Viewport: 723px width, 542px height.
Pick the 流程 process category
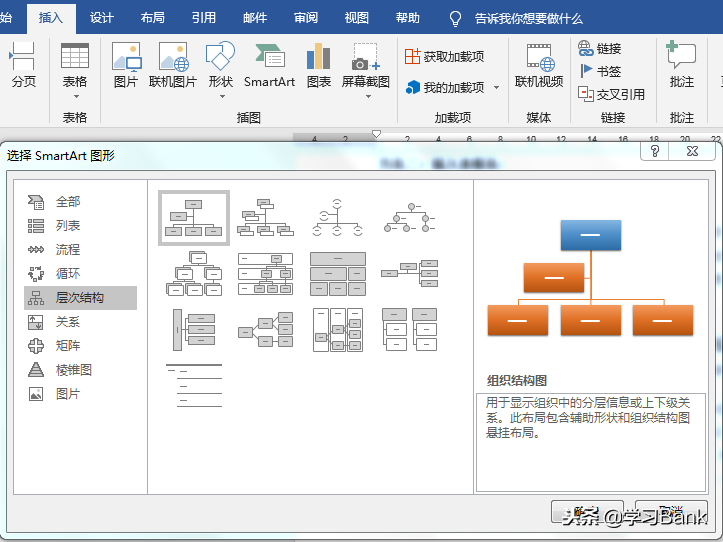[x=81, y=250]
